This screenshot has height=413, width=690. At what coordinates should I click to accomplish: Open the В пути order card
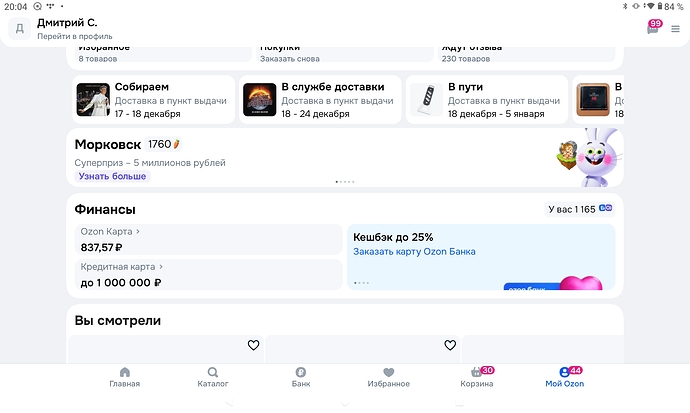[x=487, y=99]
